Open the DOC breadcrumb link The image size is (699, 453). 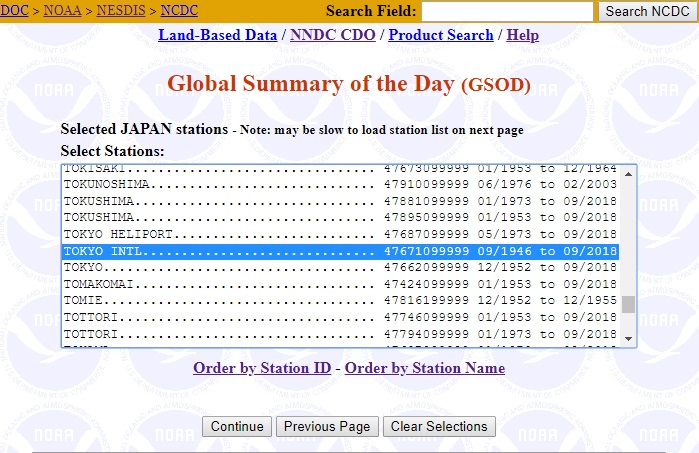14,10
